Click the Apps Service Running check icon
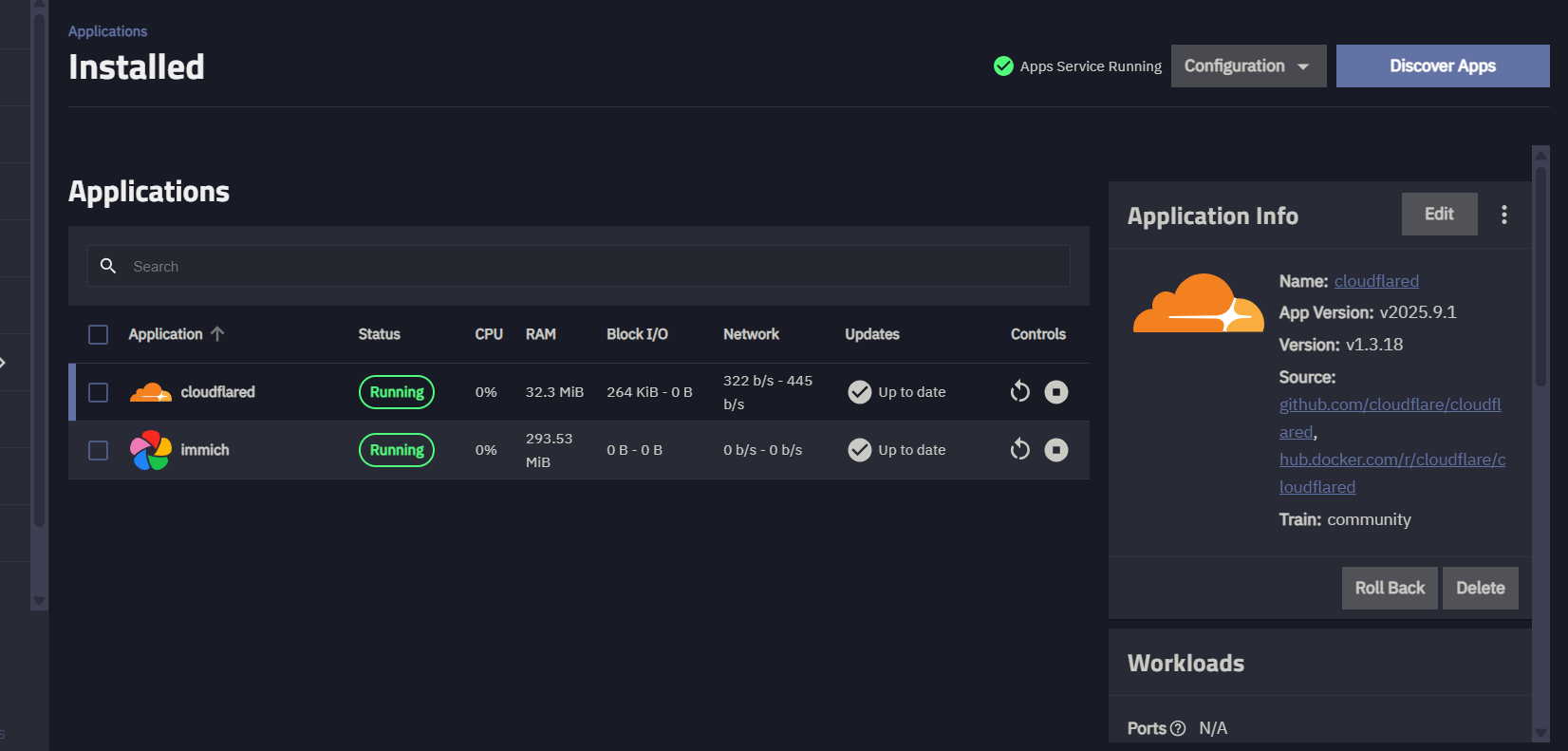Screen dimensions: 1568x751 pyautogui.click(x=1003, y=66)
